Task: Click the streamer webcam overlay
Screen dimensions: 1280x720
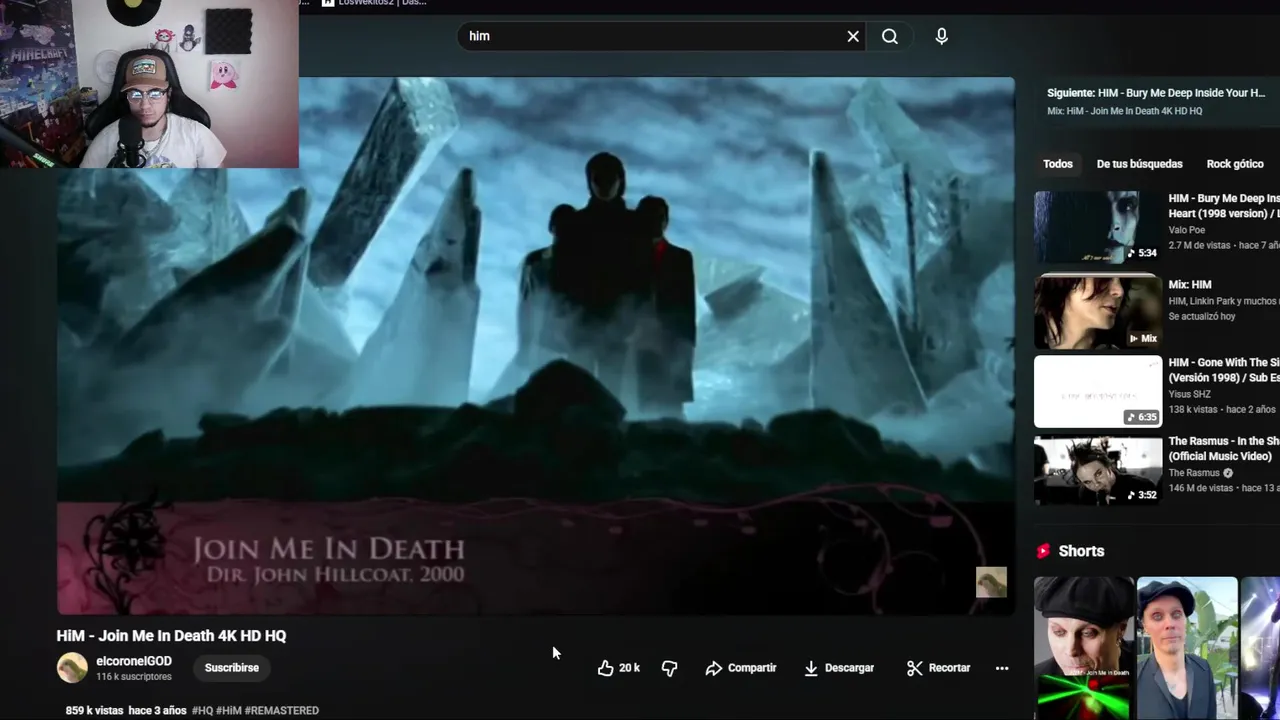Action: [149, 84]
